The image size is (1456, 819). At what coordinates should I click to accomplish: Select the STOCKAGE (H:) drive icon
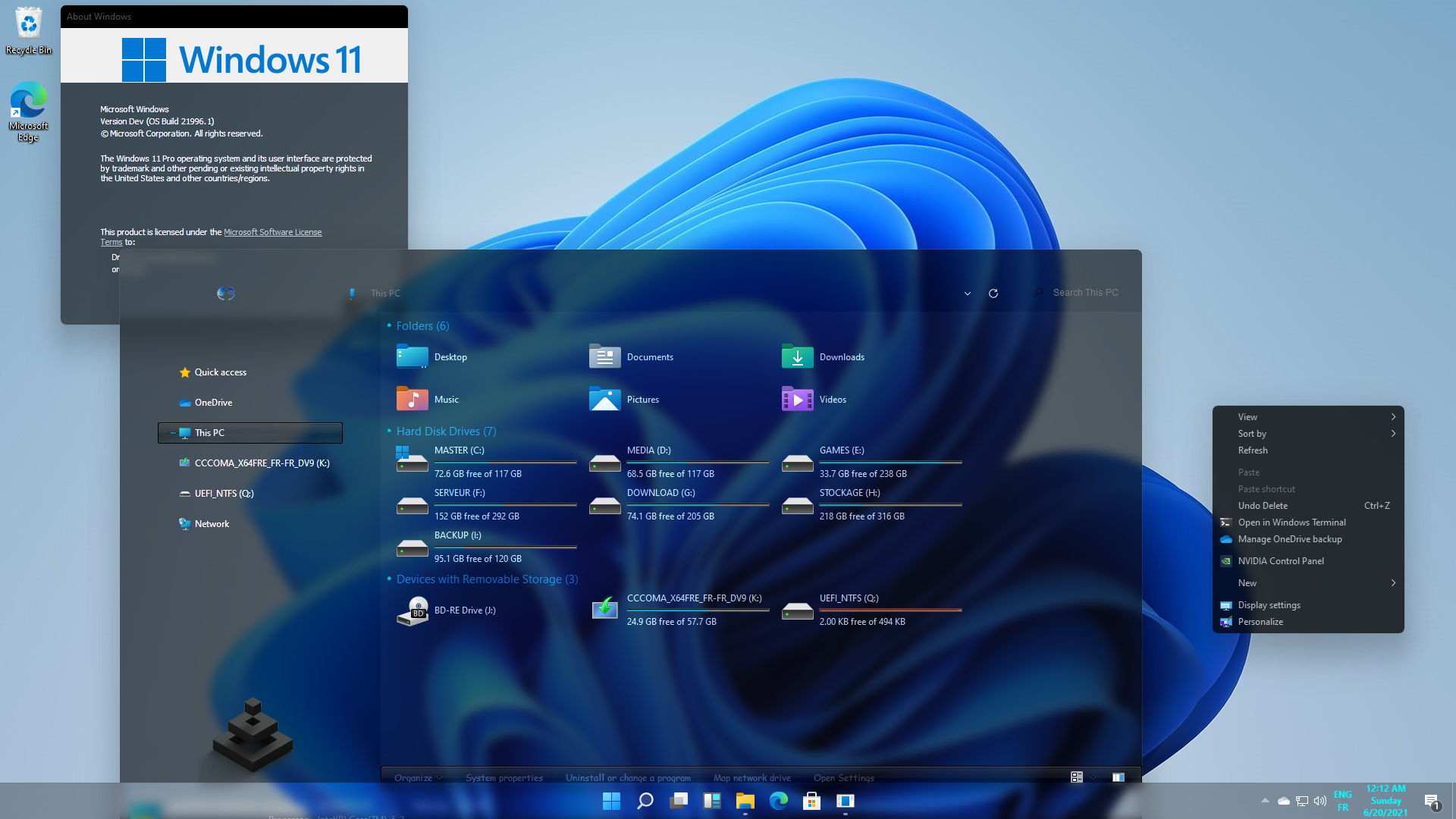point(797,505)
